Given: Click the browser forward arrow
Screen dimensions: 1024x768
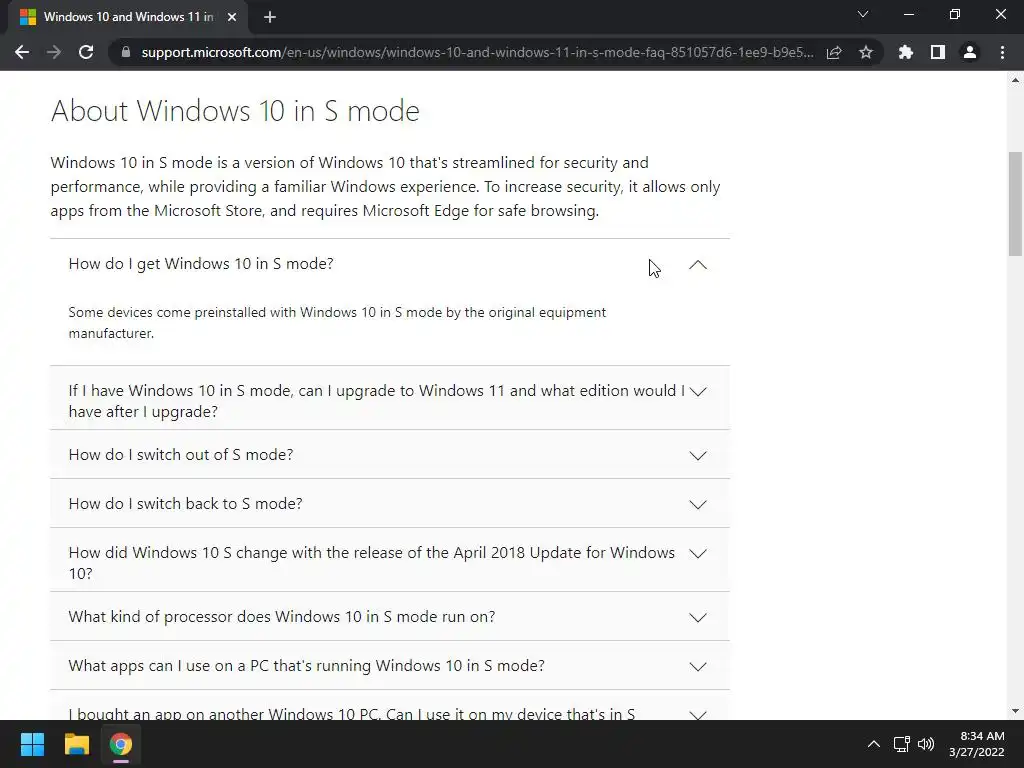Looking at the screenshot, I should pyautogui.click(x=54, y=52).
